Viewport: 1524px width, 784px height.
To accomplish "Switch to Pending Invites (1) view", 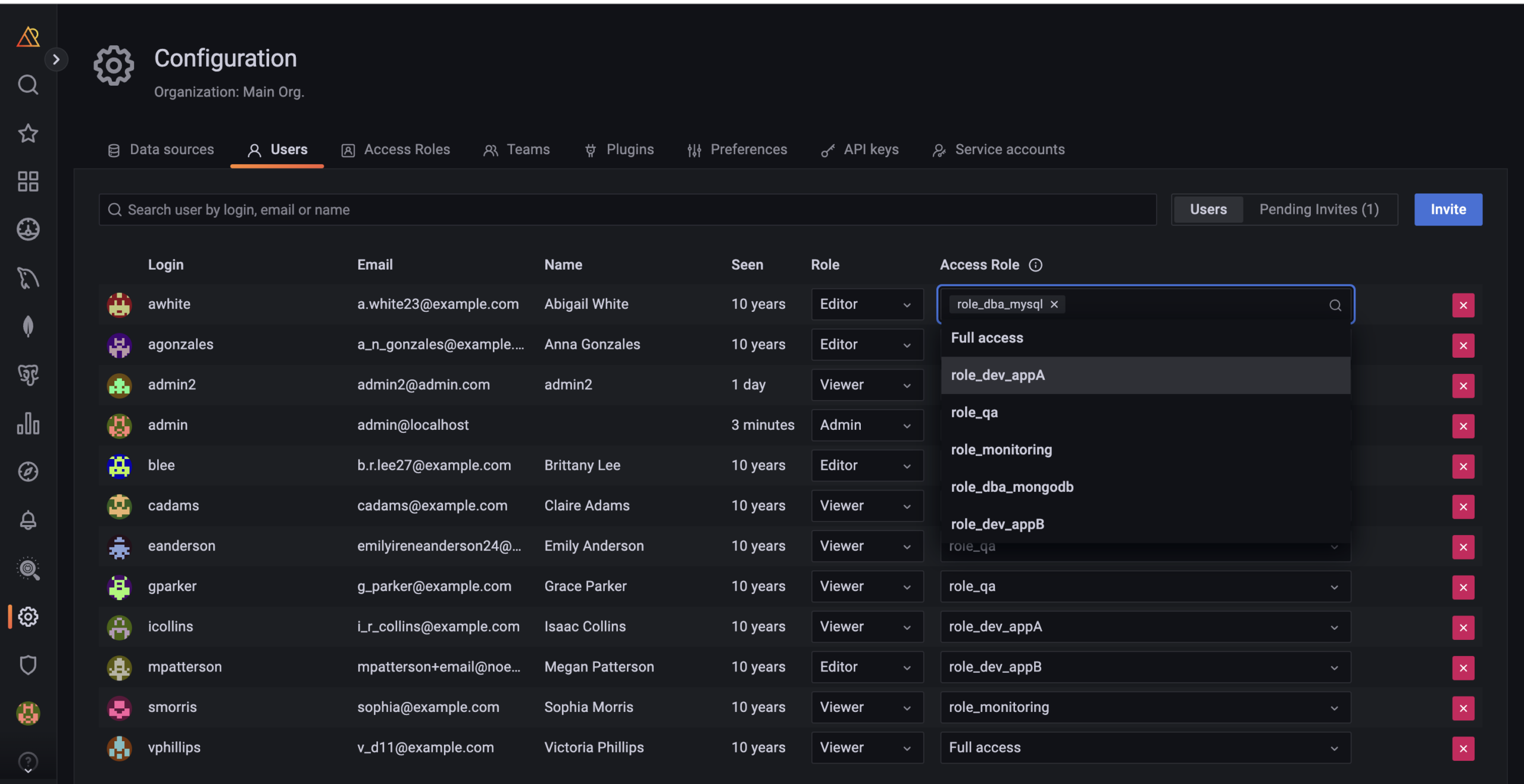I will coord(1319,210).
